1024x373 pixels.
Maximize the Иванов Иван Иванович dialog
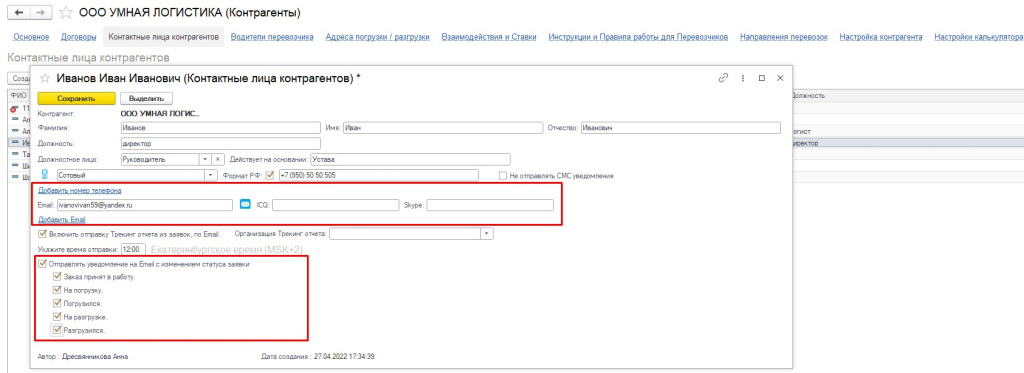[761, 77]
